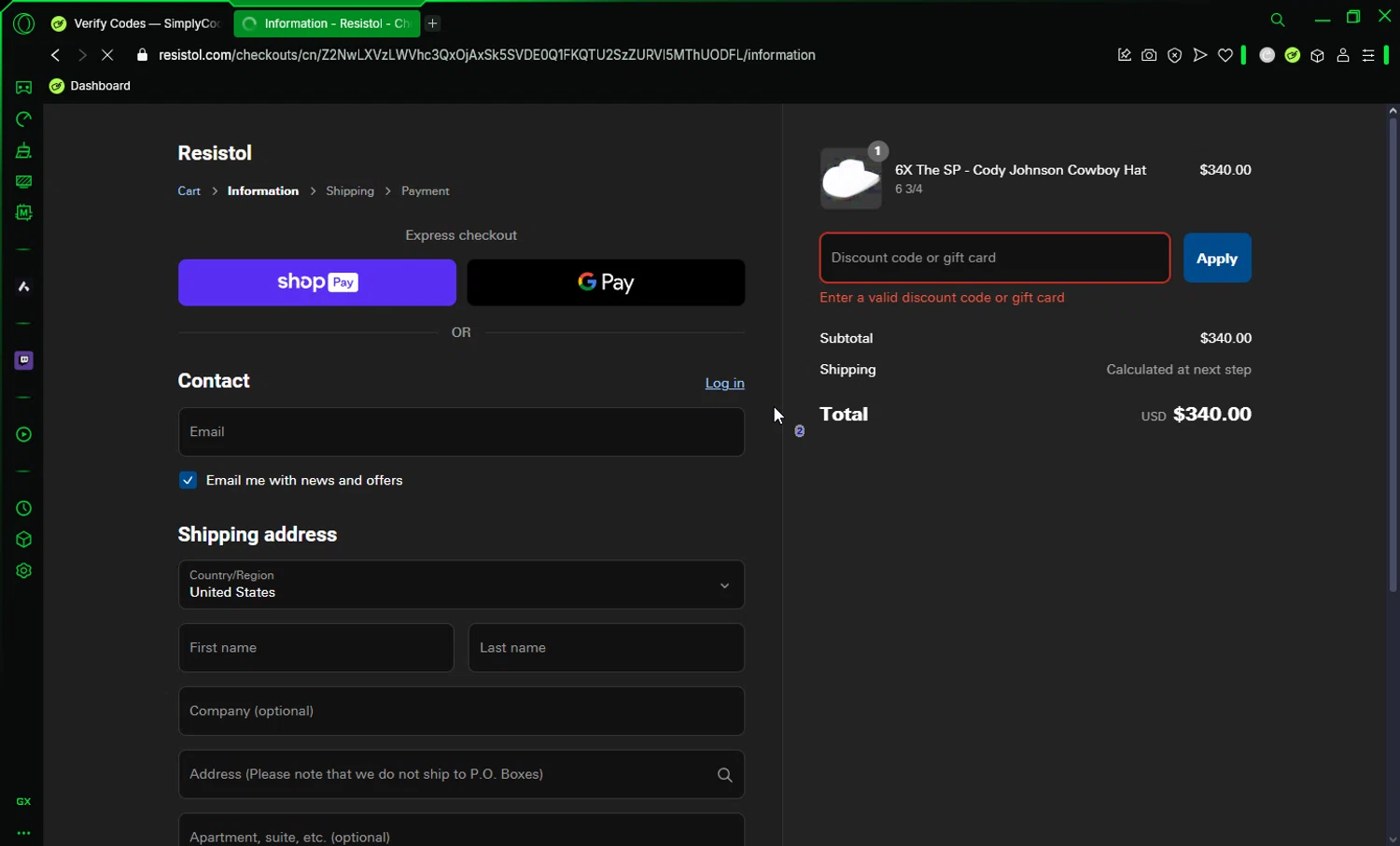Open a new tab with plus button
The width and height of the screenshot is (1400, 846).
pyautogui.click(x=432, y=23)
